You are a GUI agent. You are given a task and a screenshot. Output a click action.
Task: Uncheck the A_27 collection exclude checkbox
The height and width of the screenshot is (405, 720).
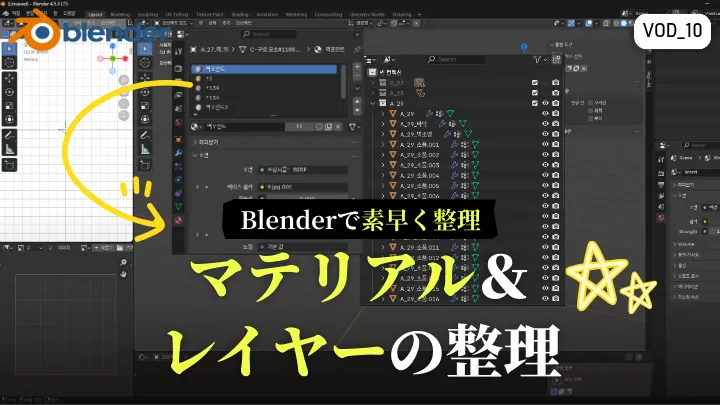point(535,83)
